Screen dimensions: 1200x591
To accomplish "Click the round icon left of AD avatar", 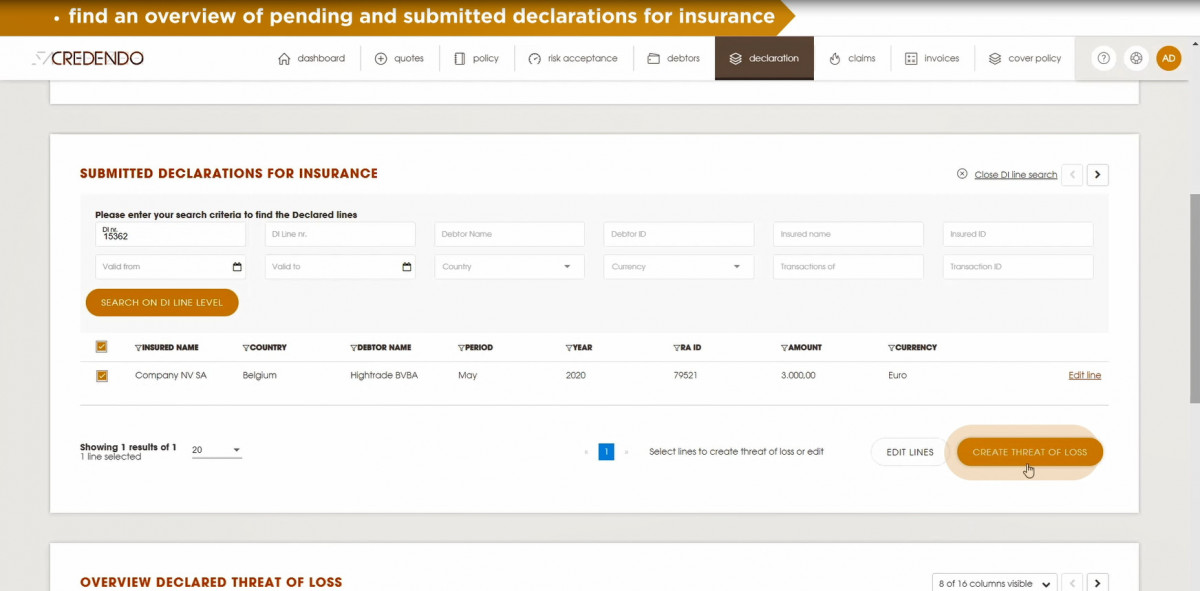I will (1136, 58).
